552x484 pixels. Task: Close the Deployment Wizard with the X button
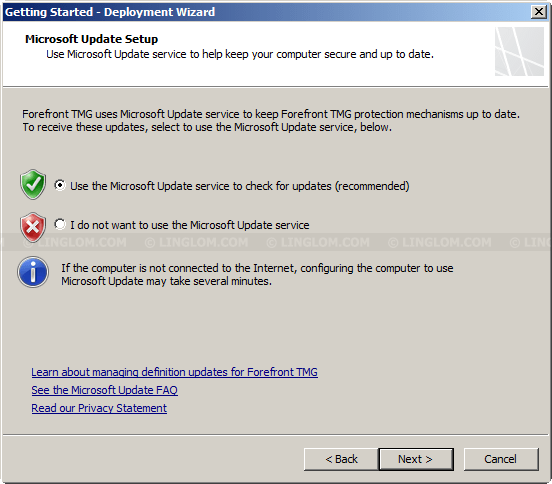pyautogui.click(x=539, y=12)
